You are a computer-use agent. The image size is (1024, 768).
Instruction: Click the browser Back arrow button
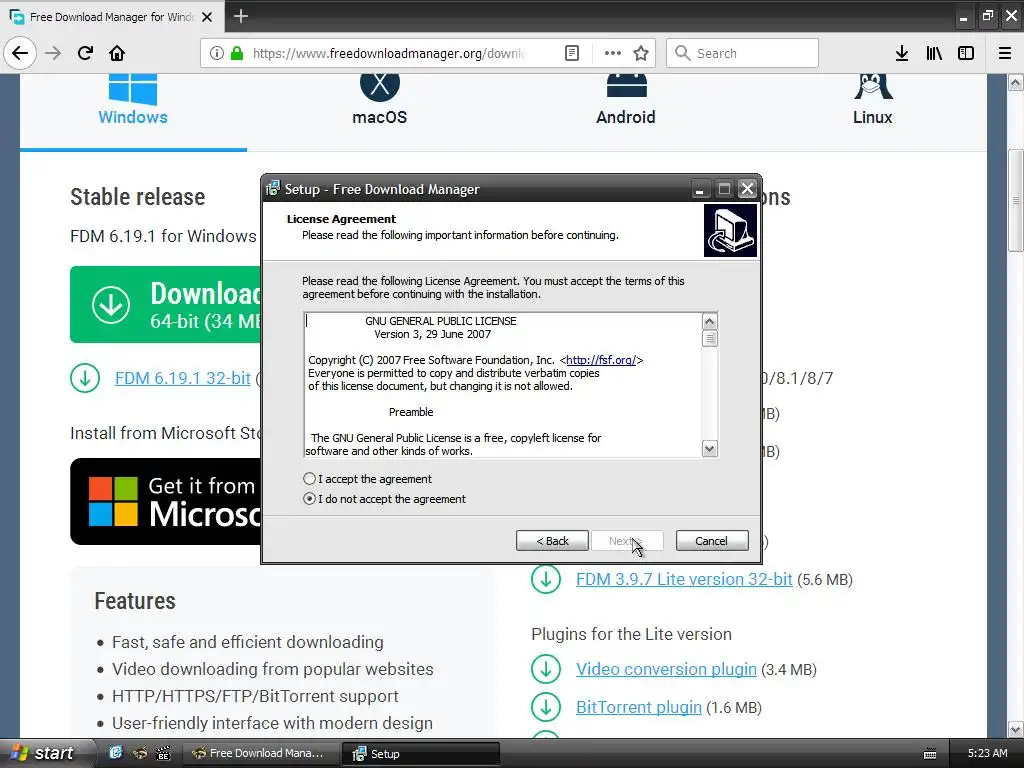pos(20,53)
